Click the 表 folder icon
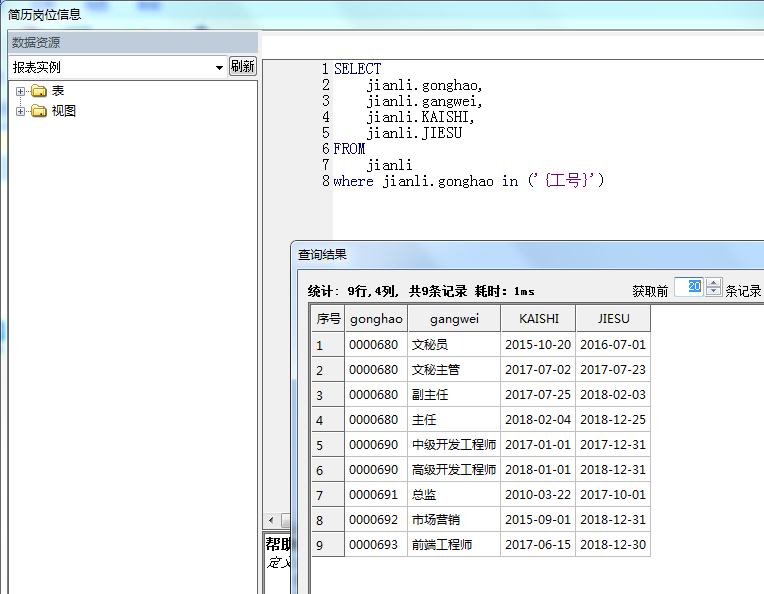764x594 pixels. coord(39,91)
